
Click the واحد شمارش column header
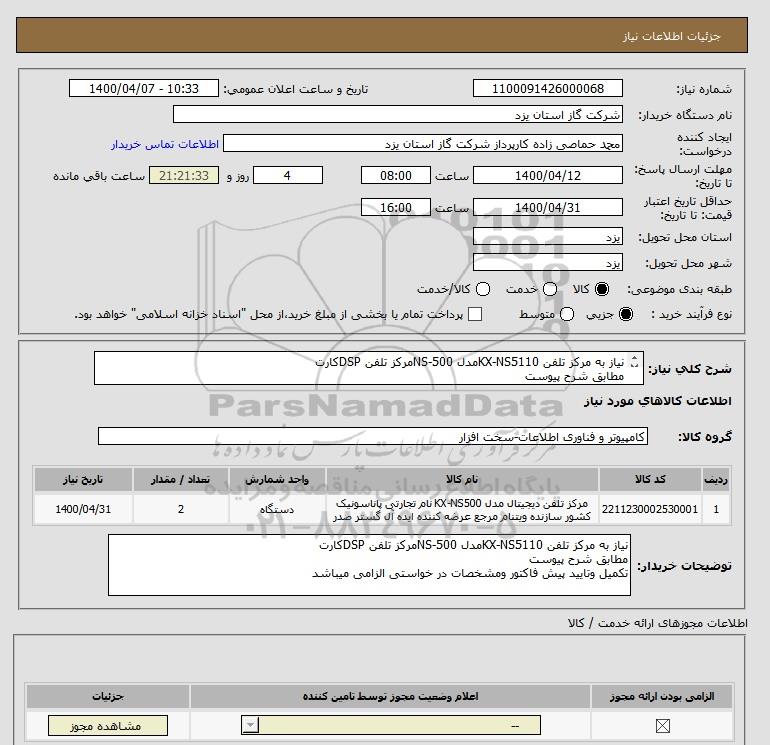pyautogui.click(x=277, y=479)
